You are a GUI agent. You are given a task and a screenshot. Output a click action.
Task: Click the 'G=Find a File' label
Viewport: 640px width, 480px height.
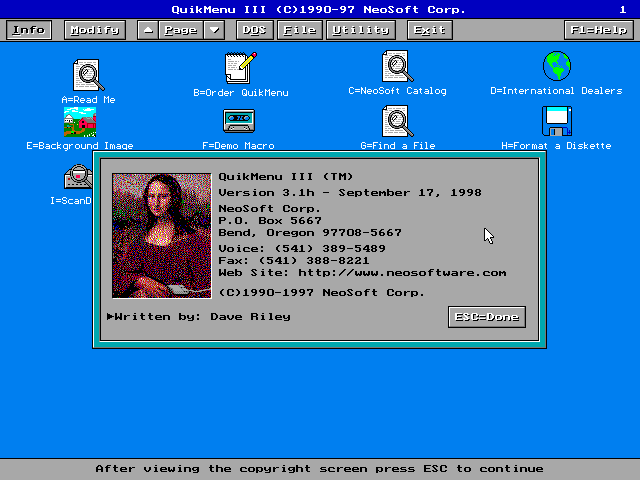pos(398,146)
